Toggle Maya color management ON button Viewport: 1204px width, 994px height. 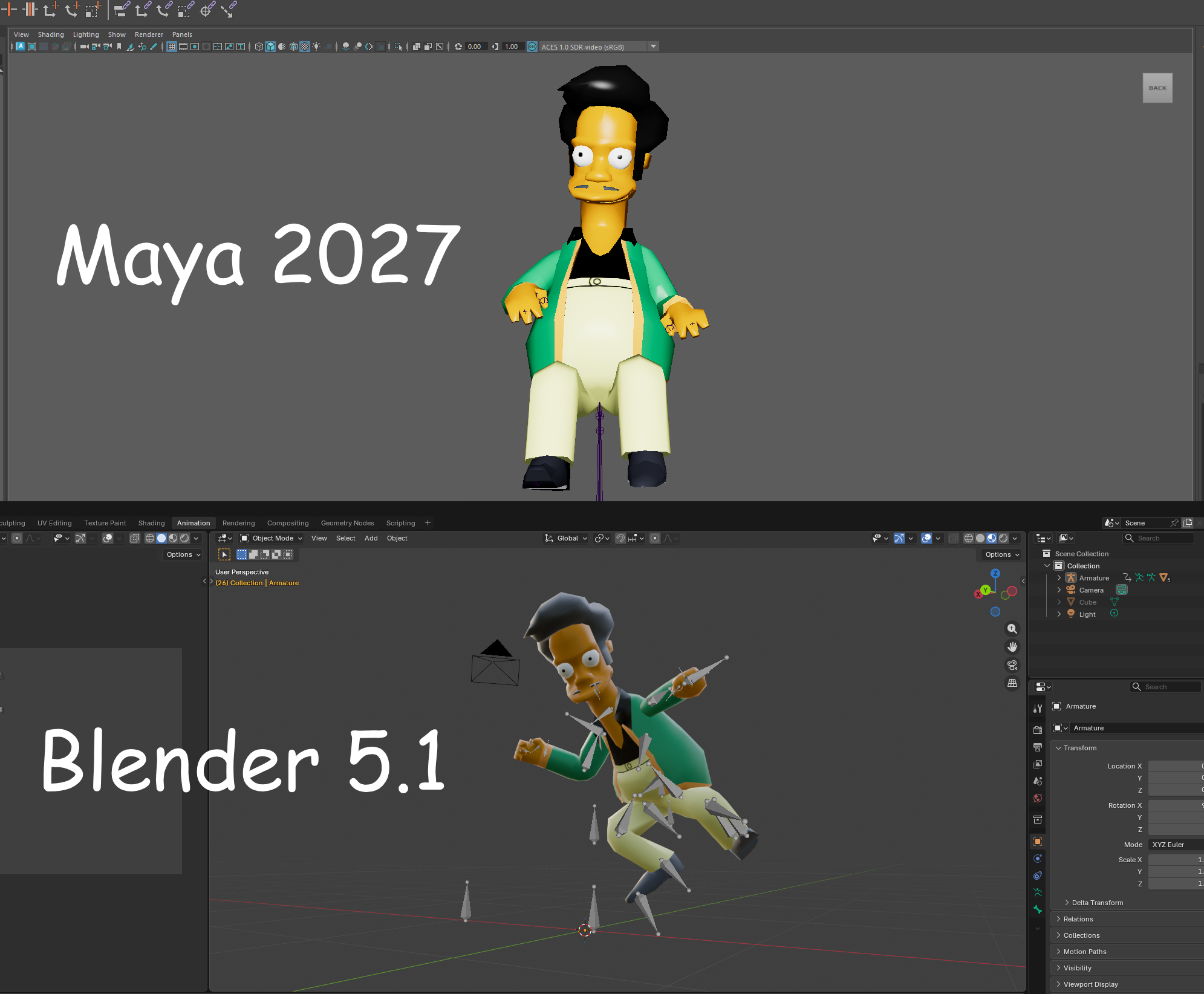[532, 47]
